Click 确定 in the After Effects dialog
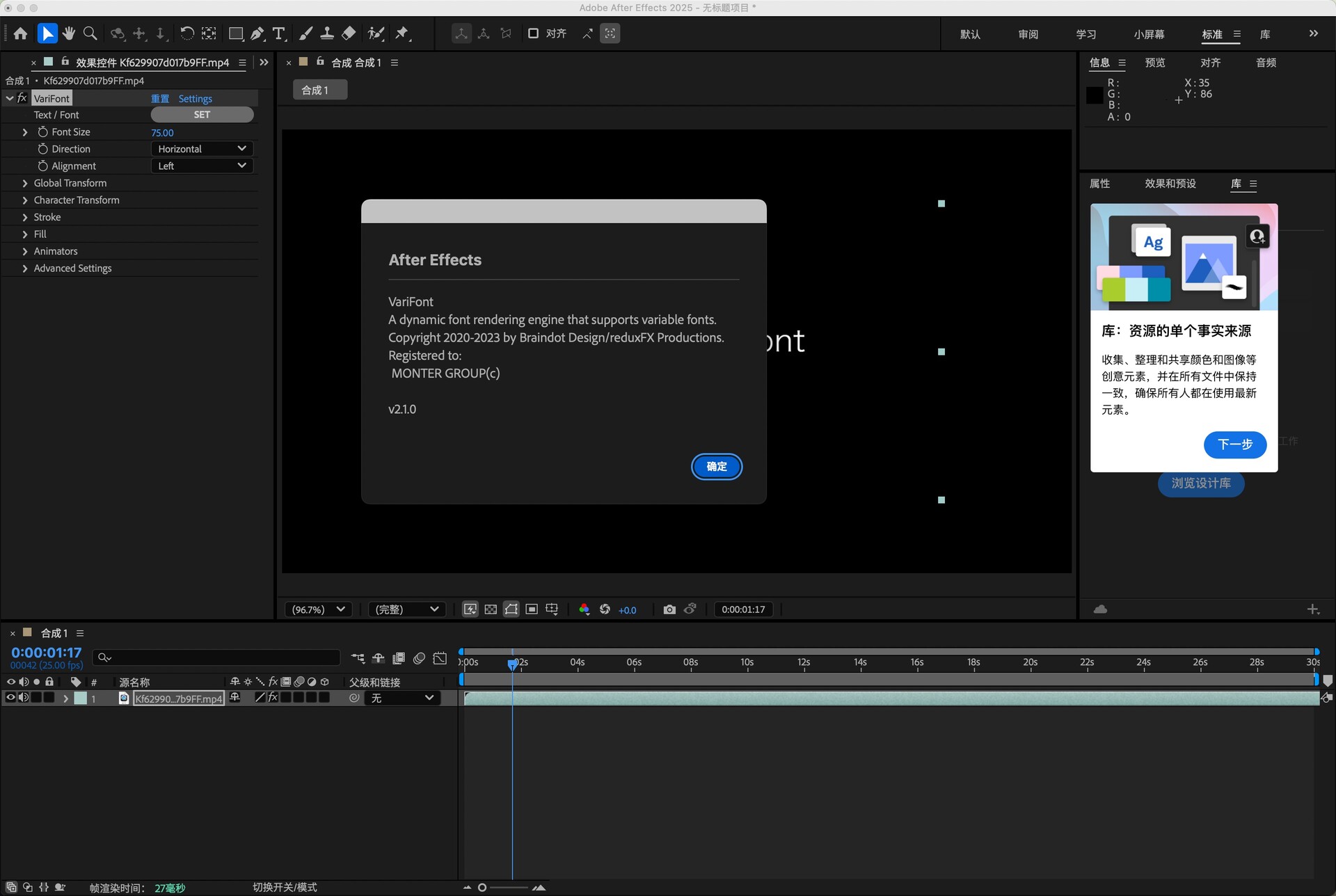The image size is (1336, 896). [716, 467]
